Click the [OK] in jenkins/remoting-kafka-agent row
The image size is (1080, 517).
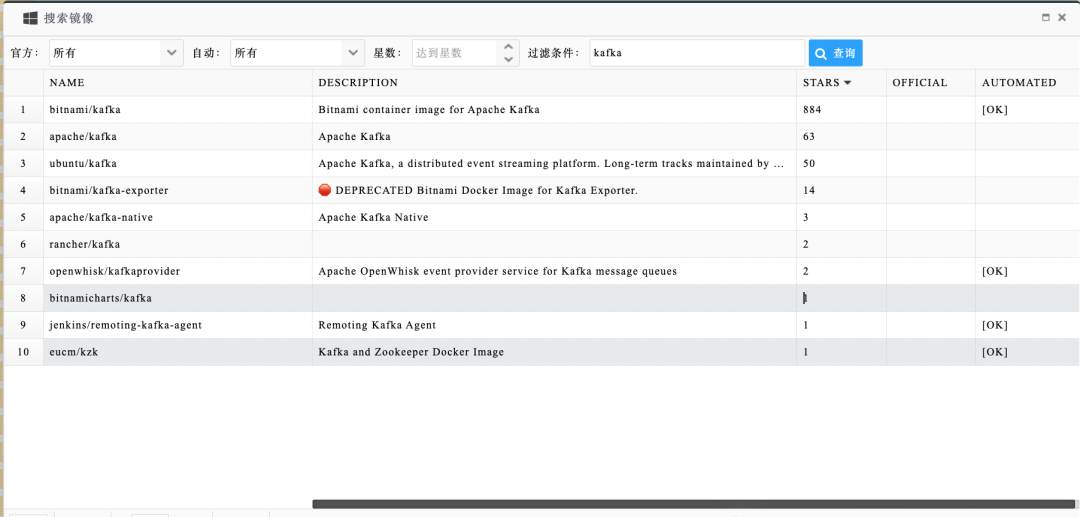tap(995, 325)
